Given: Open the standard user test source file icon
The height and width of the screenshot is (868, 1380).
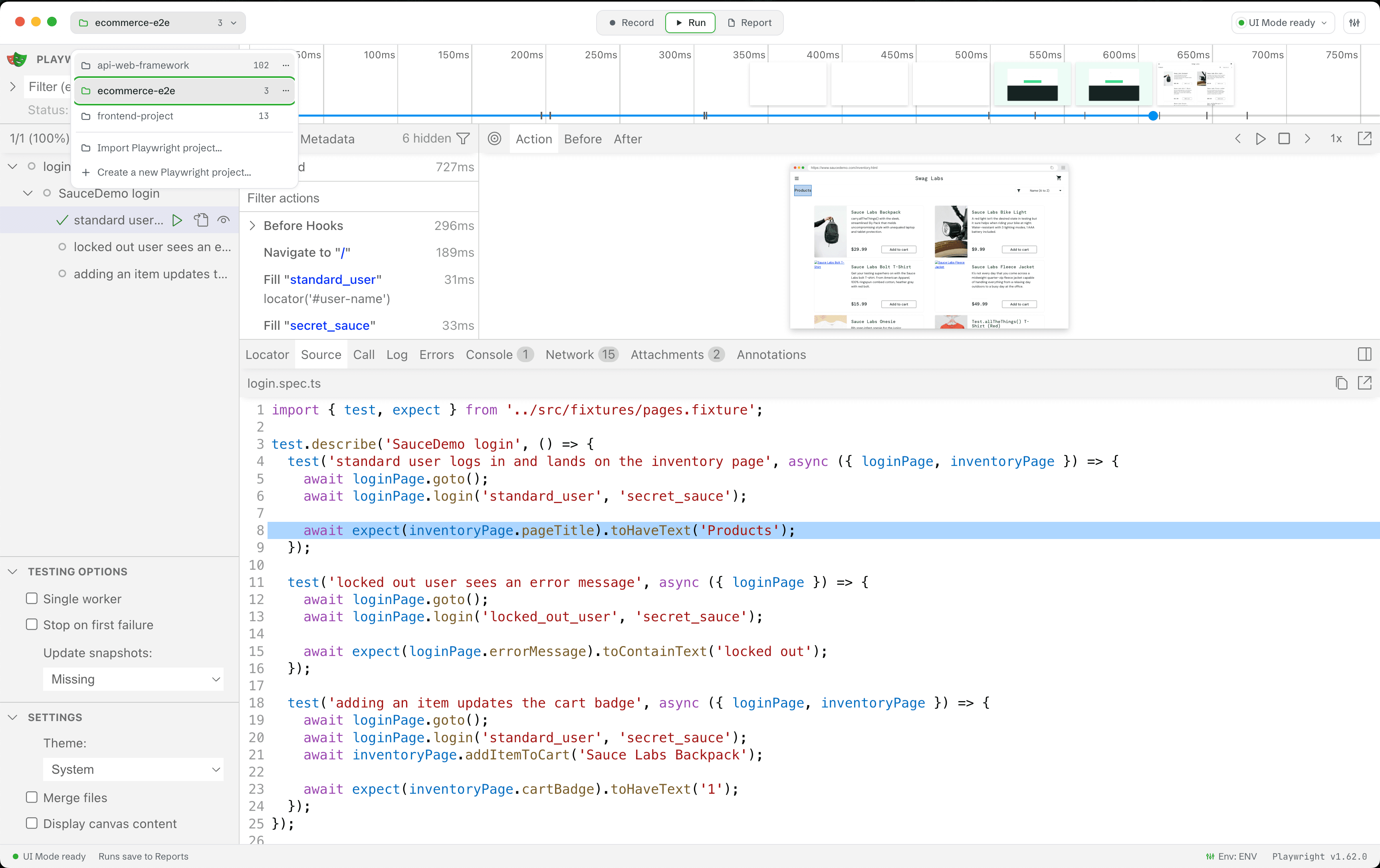Looking at the screenshot, I should [x=200, y=220].
